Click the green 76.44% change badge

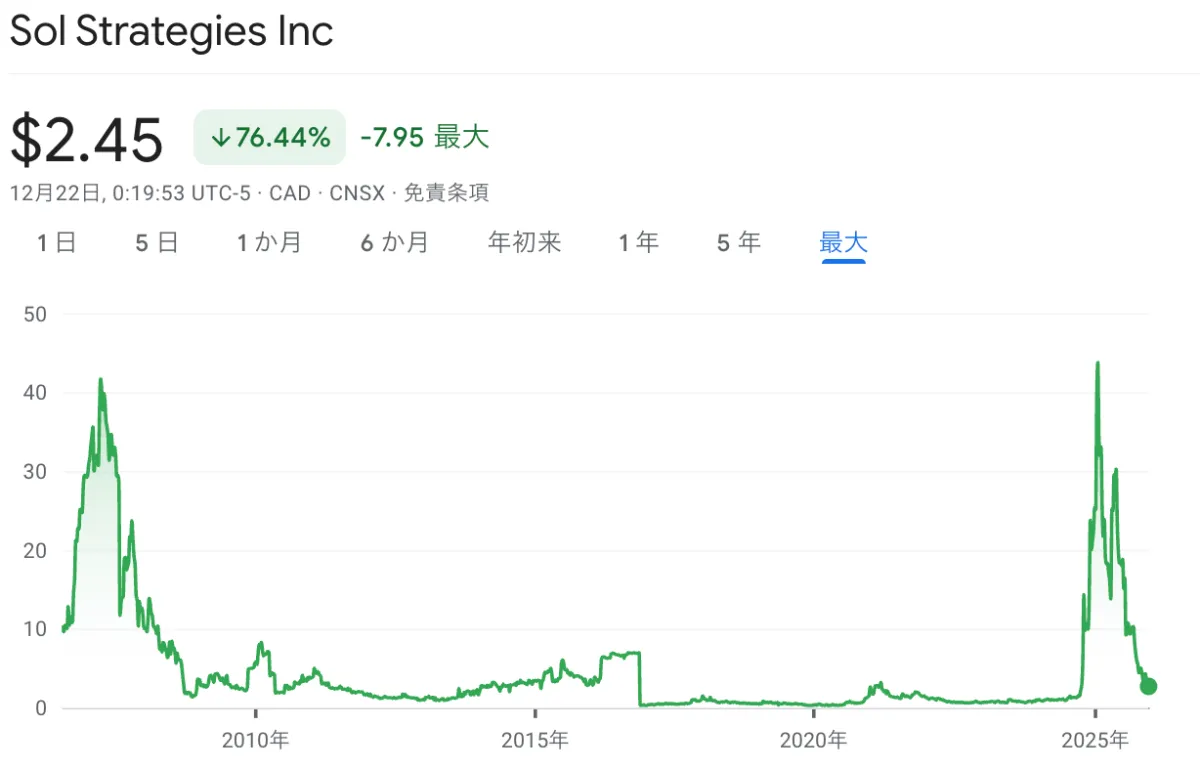point(269,137)
